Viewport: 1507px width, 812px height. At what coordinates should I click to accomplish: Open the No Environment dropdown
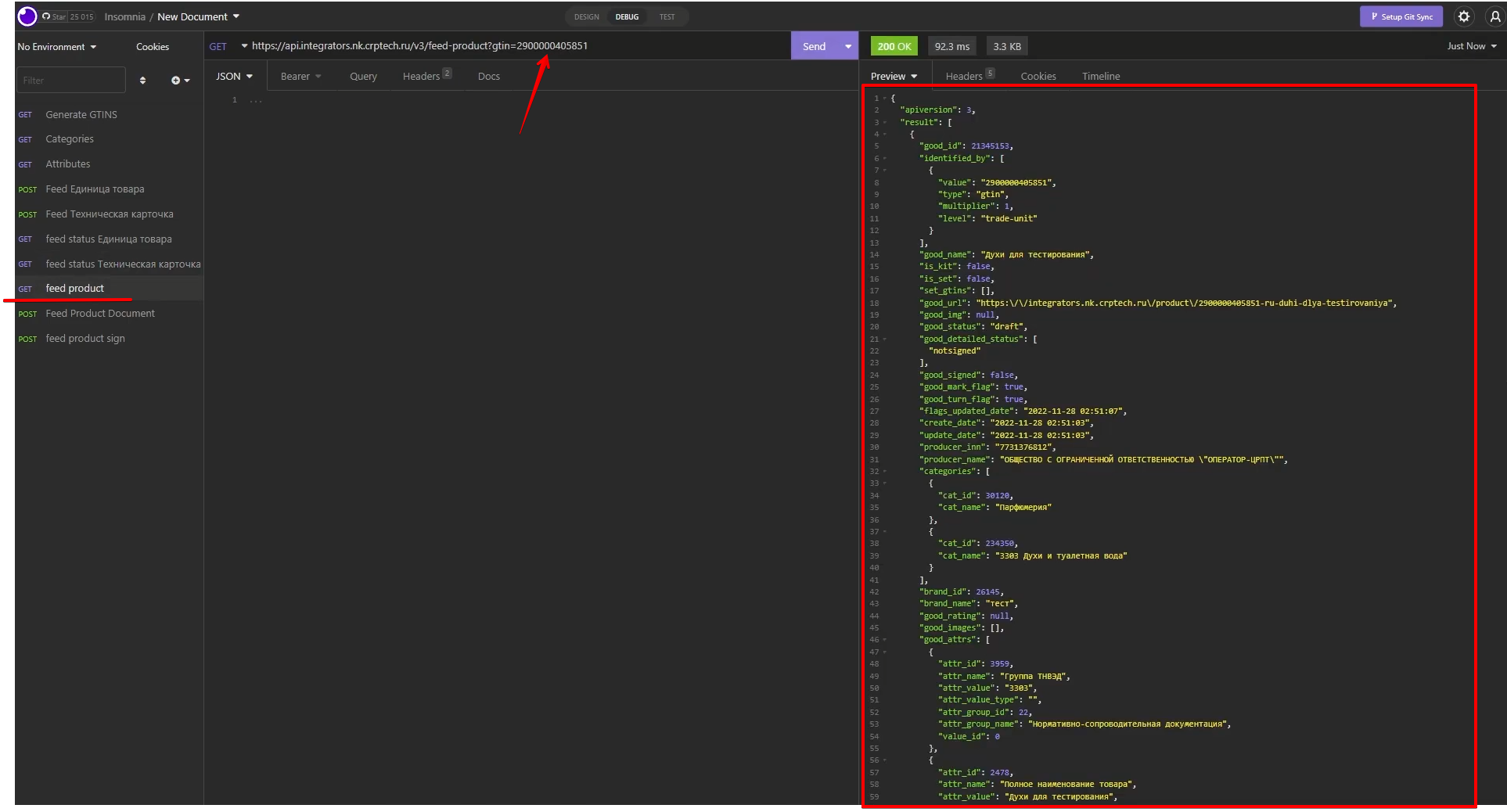click(57, 46)
